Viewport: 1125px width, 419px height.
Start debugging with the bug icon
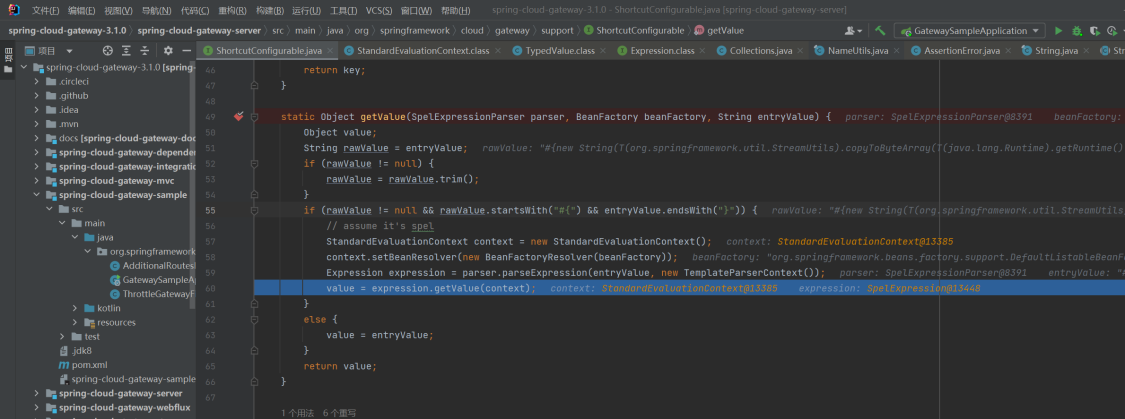[1076, 31]
